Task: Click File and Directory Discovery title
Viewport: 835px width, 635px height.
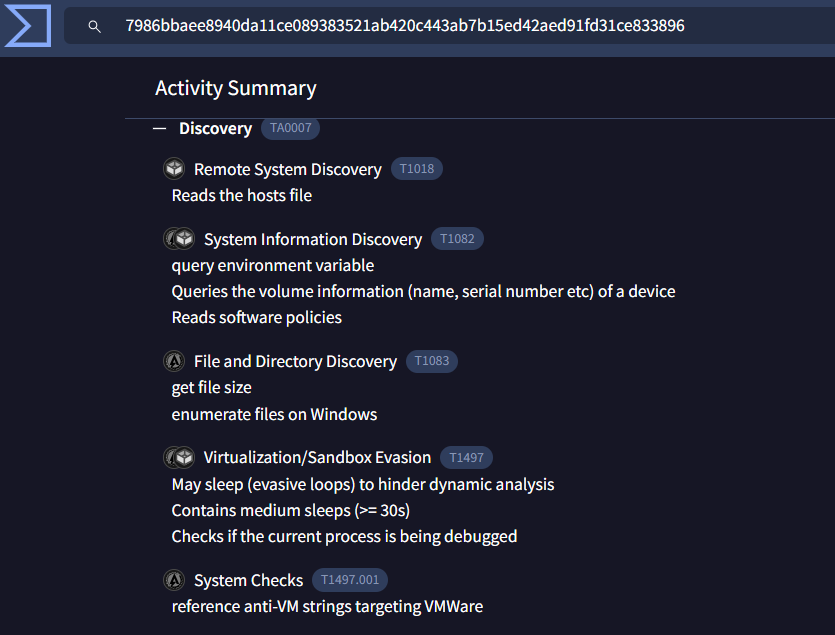Action: click(x=295, y=362)
